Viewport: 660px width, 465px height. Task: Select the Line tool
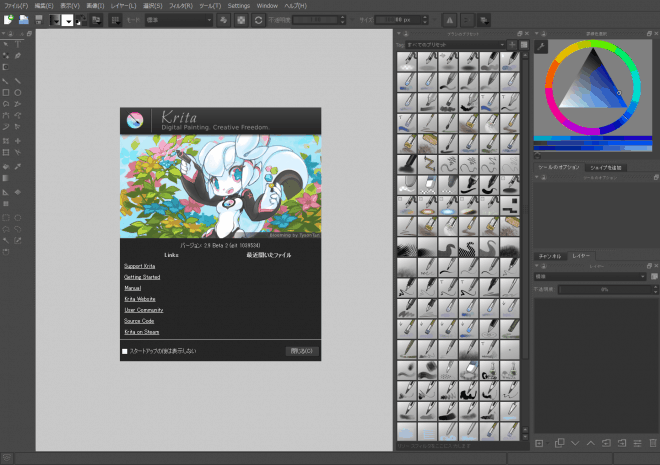(18, 80)
